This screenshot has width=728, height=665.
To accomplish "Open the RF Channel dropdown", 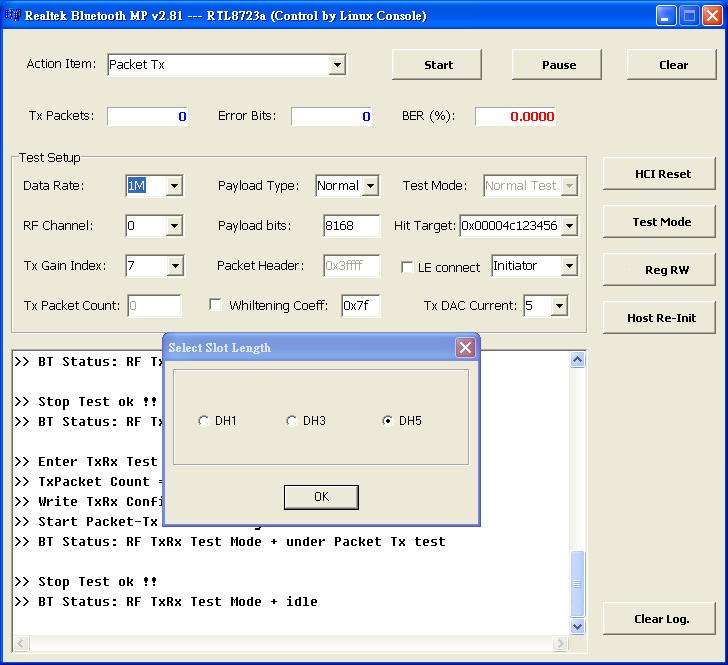I will click(174, 226).
